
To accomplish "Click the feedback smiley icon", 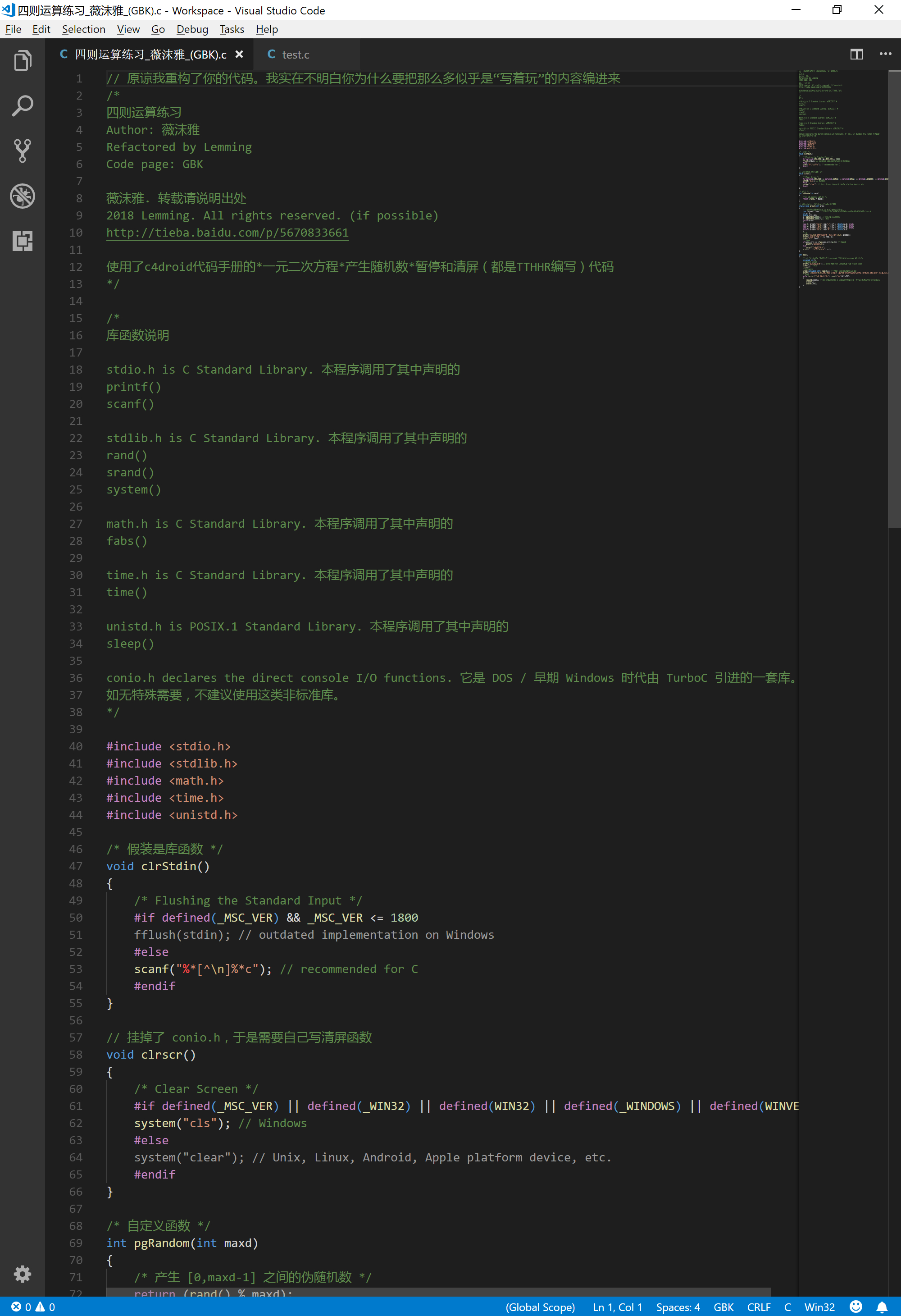I will pyautogui.click(x=855, y=1307).
